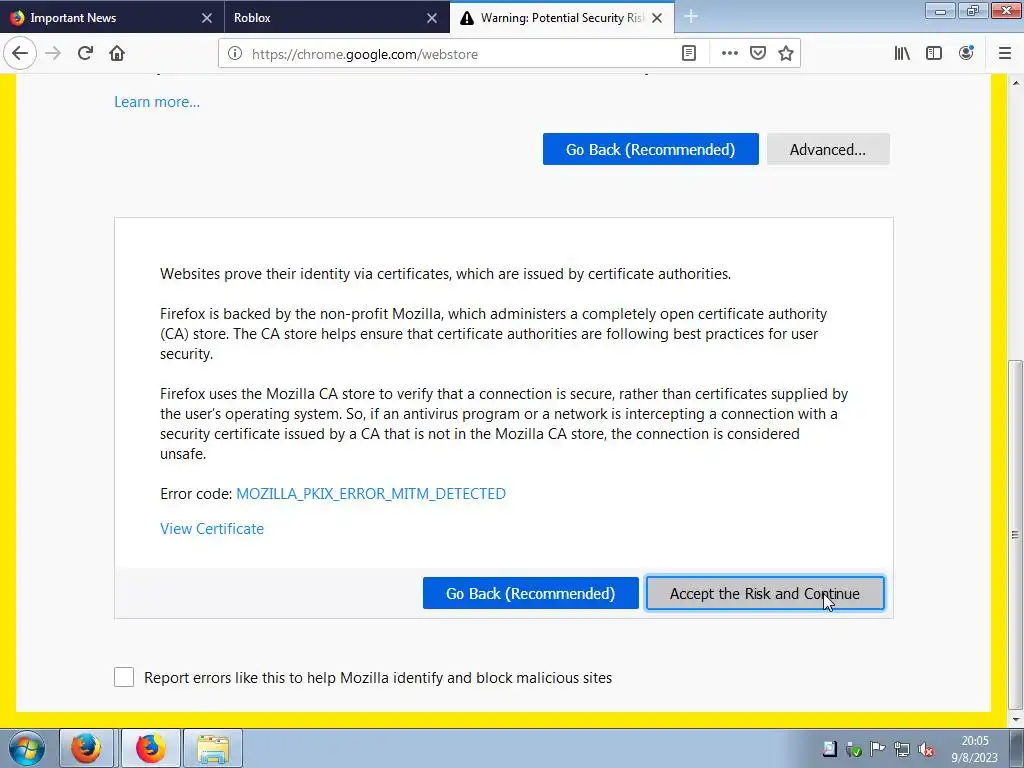
Task: Switch to the Roblox tab
Action: 337,17
